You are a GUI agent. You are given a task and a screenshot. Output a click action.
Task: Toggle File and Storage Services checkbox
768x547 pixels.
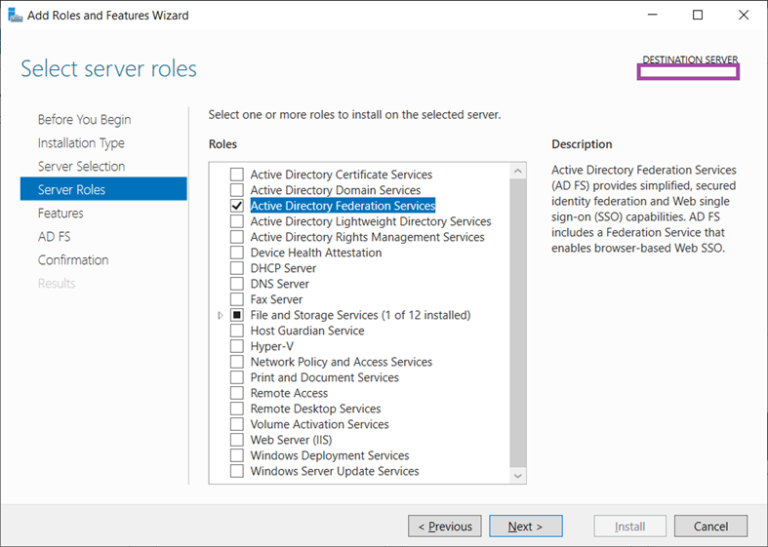point(237,315)
